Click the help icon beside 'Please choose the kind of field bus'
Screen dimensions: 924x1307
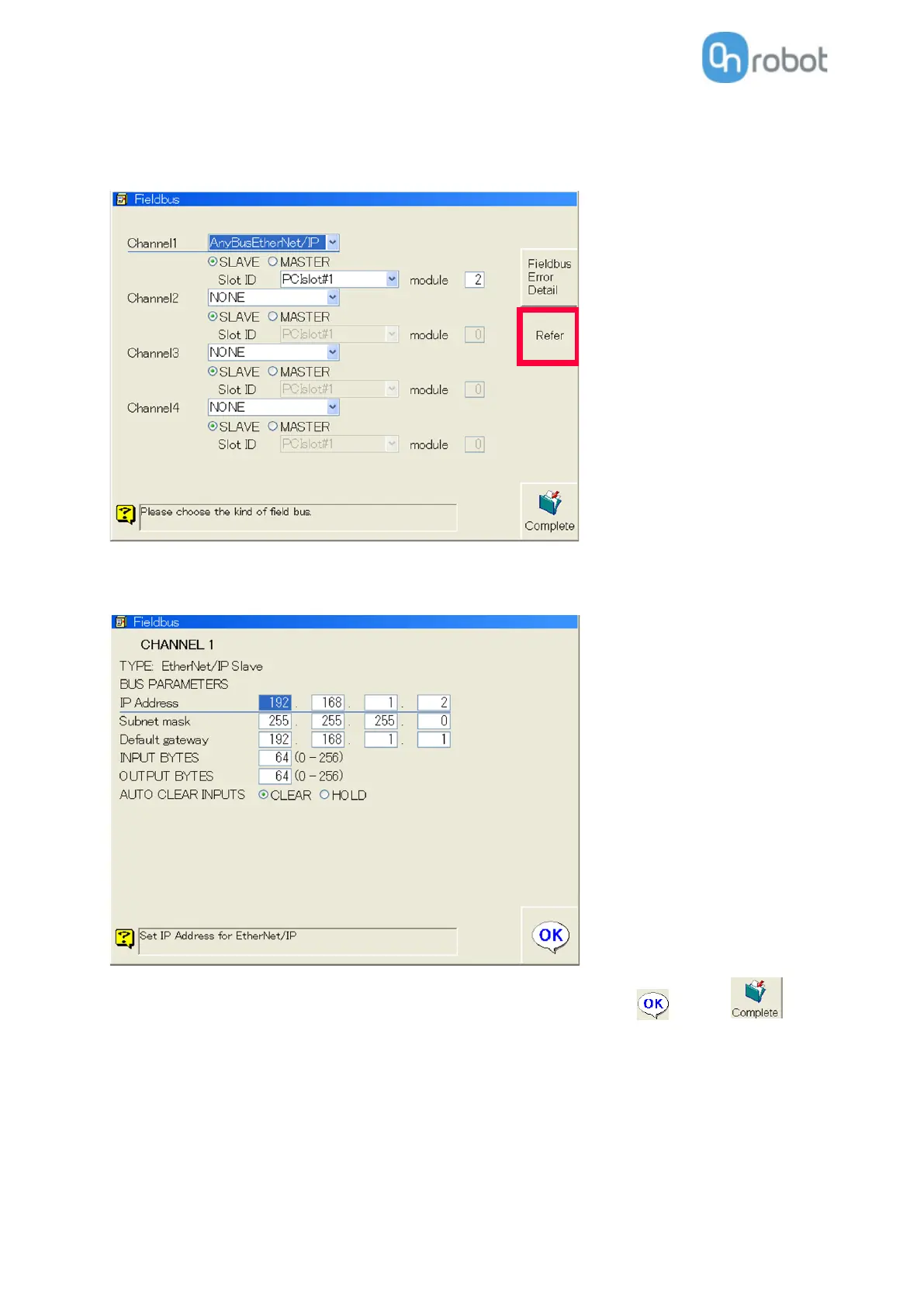126,514
